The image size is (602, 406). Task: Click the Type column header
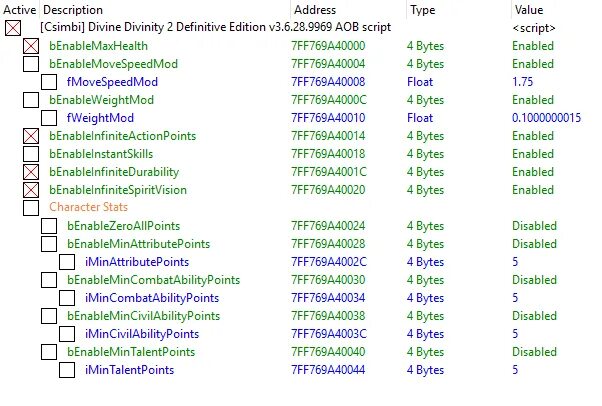click(422, 10)
